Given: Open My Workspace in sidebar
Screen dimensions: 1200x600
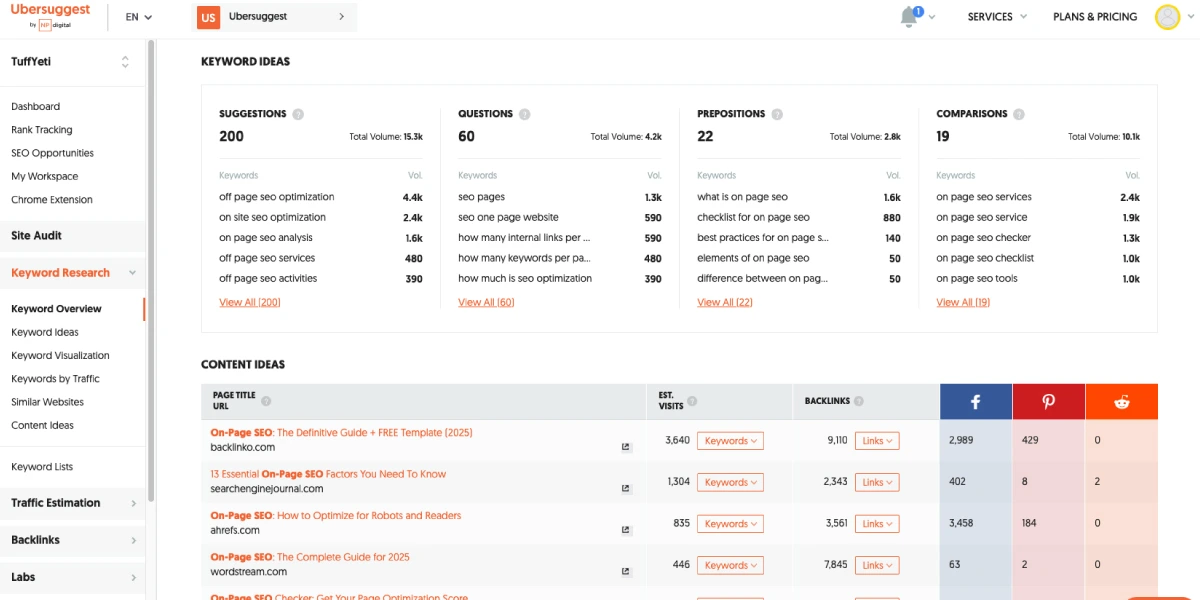Looking at the screenshot, I should click(44, 176).
